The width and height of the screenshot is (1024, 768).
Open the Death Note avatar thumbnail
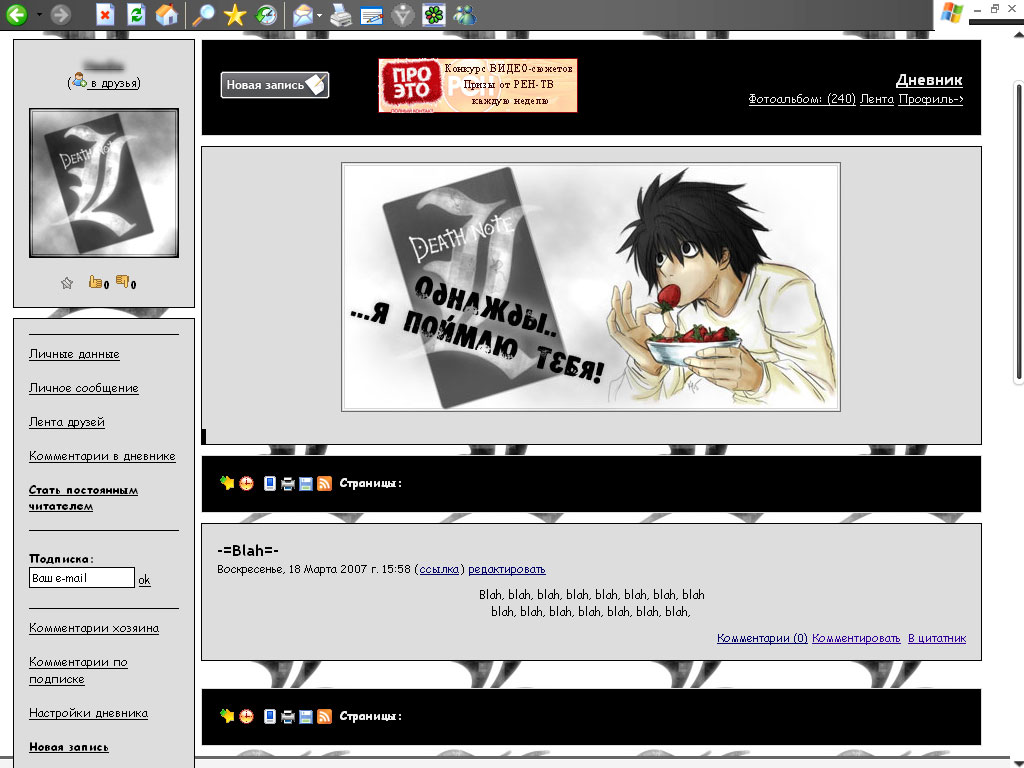tap(104, 183)
